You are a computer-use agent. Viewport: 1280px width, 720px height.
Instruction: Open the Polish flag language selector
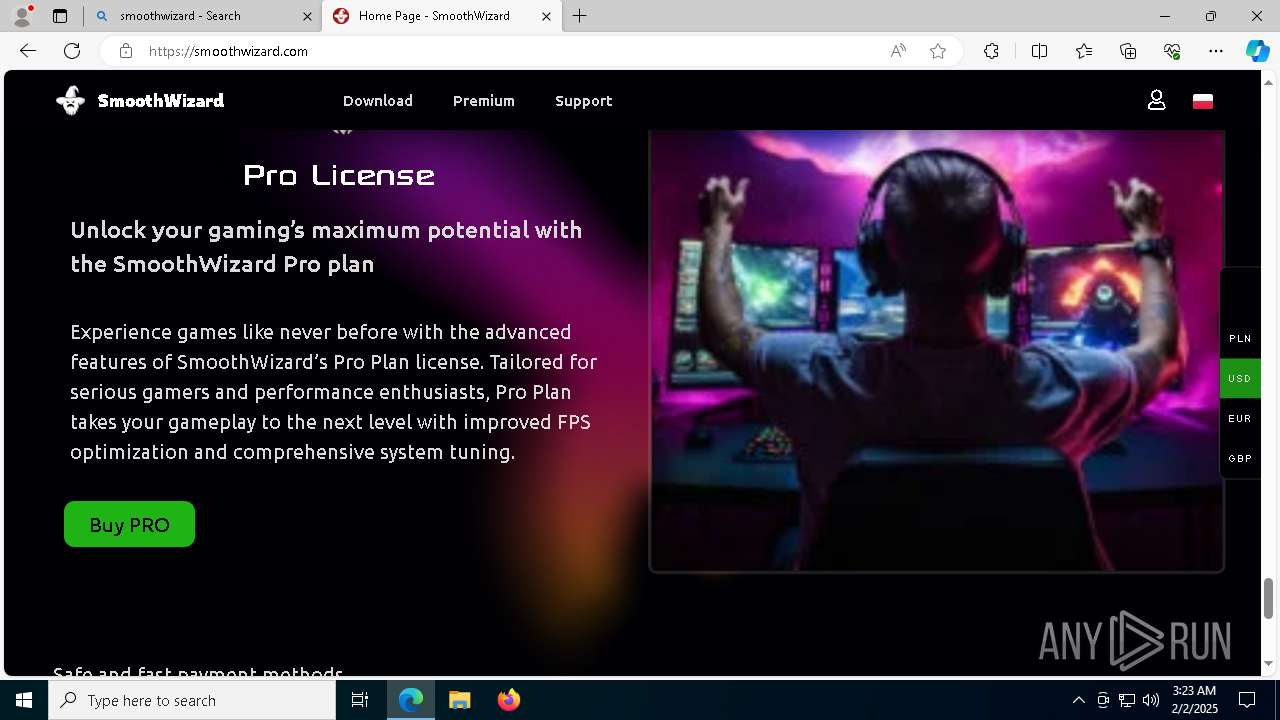(1203, 101)
